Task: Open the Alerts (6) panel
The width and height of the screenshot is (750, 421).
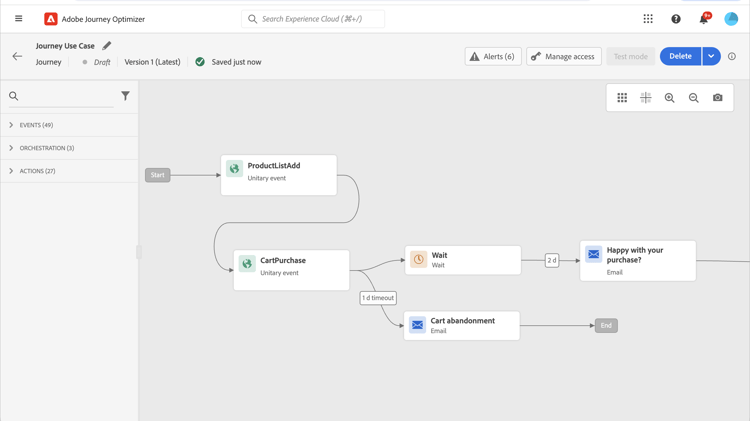Action: 492,57
